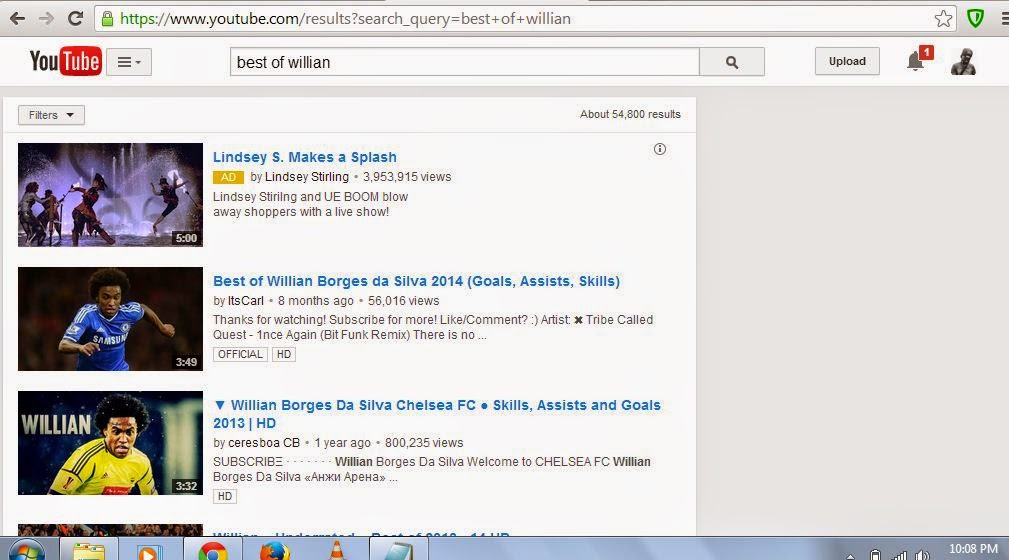
Task: Click the '3,953,915 views' text
Action: click(x=407, y=176)
